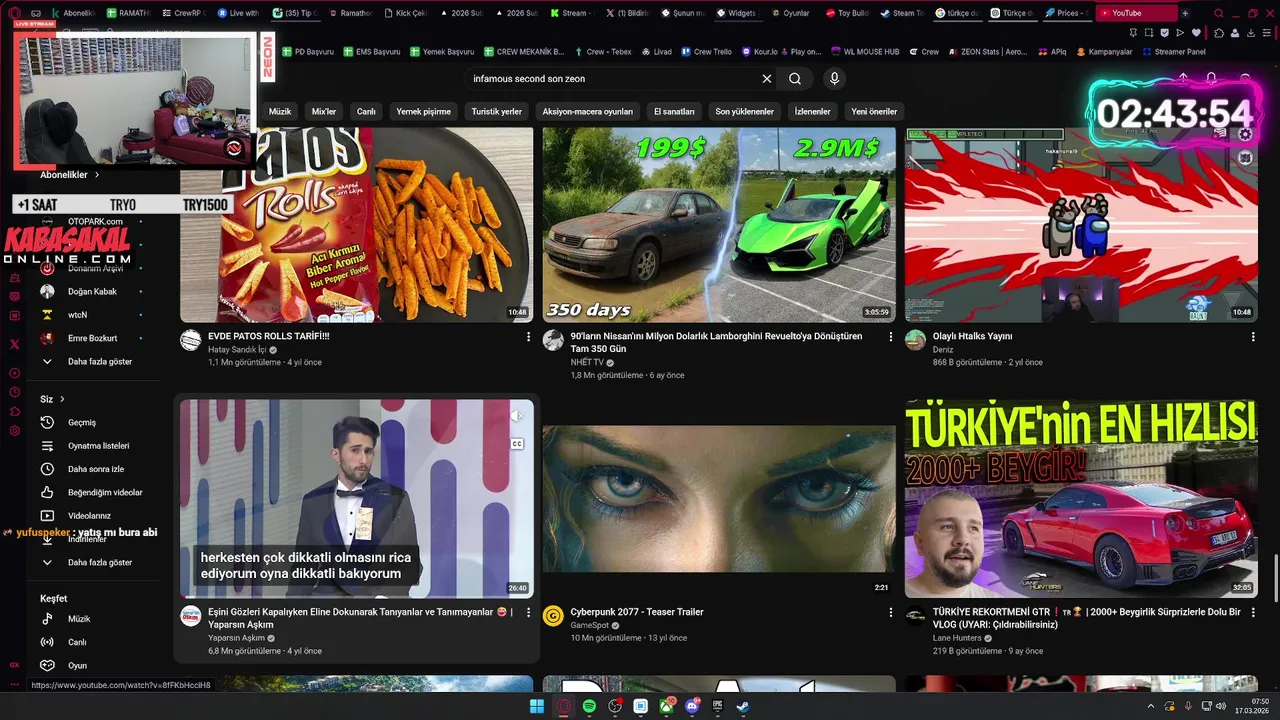Click the search magnifier button
The width and height of the screenshot is (1280, 720).
(795, 79)
